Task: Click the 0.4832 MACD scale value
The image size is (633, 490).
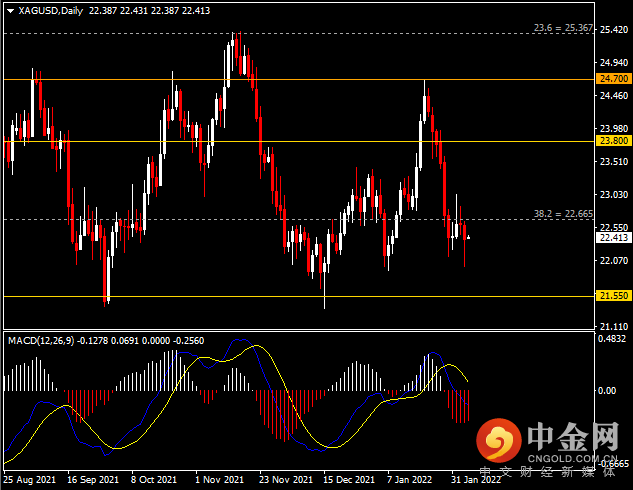Action: click(612, 339)
